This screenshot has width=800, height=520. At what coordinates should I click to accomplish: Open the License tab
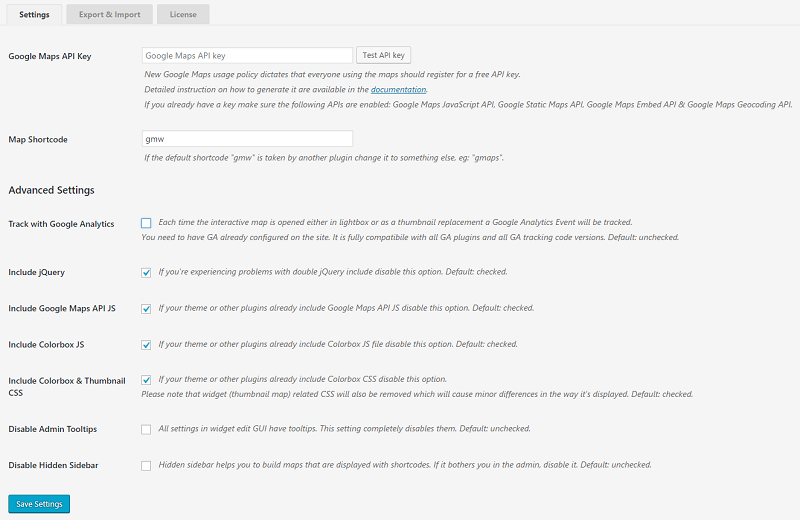click(183, 14)
